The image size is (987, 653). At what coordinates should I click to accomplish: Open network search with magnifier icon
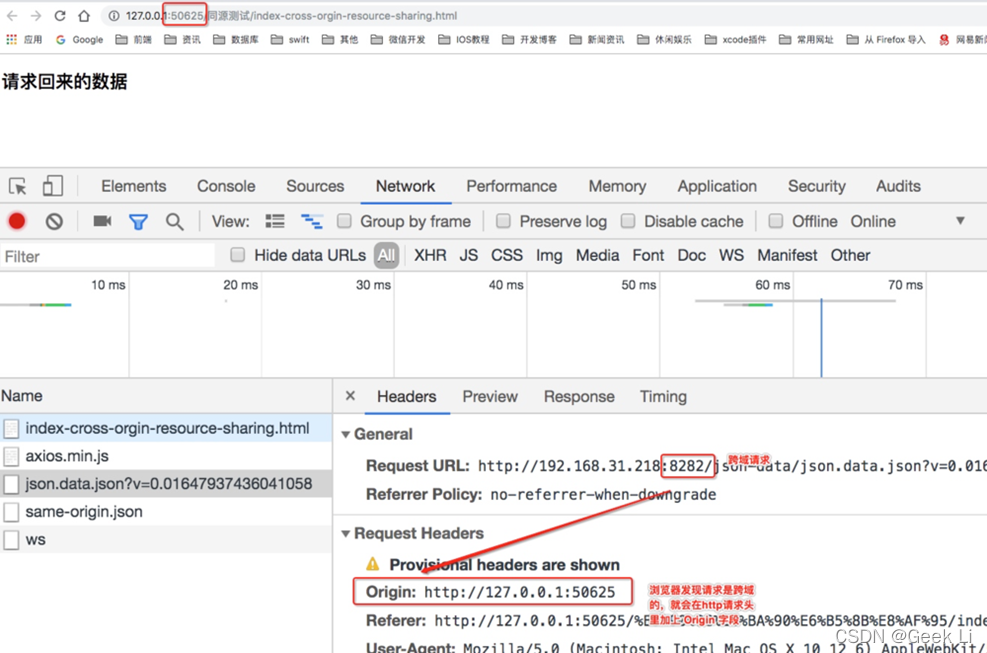(x=174, y=222)
